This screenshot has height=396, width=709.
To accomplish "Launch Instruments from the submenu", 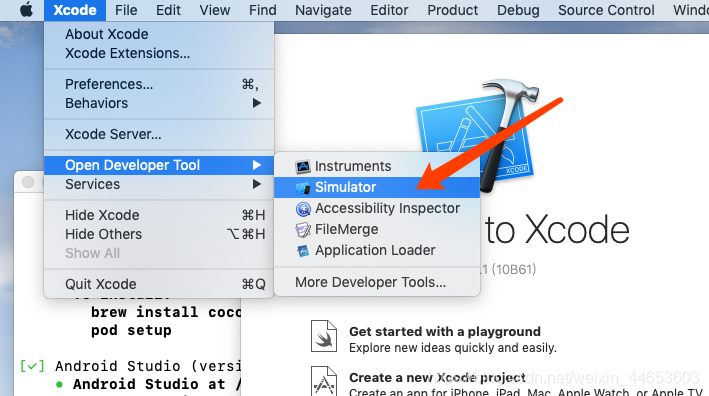I will tap(377, 166).
